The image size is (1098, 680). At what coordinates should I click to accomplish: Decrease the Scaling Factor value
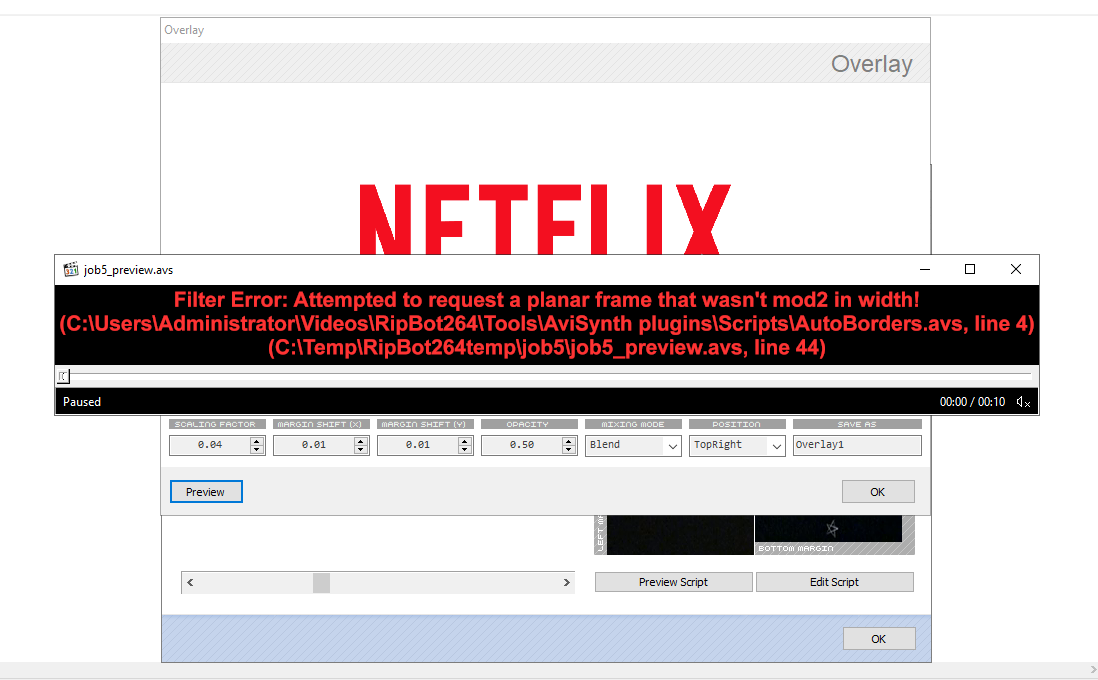pyautogui.click(x=256, y=449)
